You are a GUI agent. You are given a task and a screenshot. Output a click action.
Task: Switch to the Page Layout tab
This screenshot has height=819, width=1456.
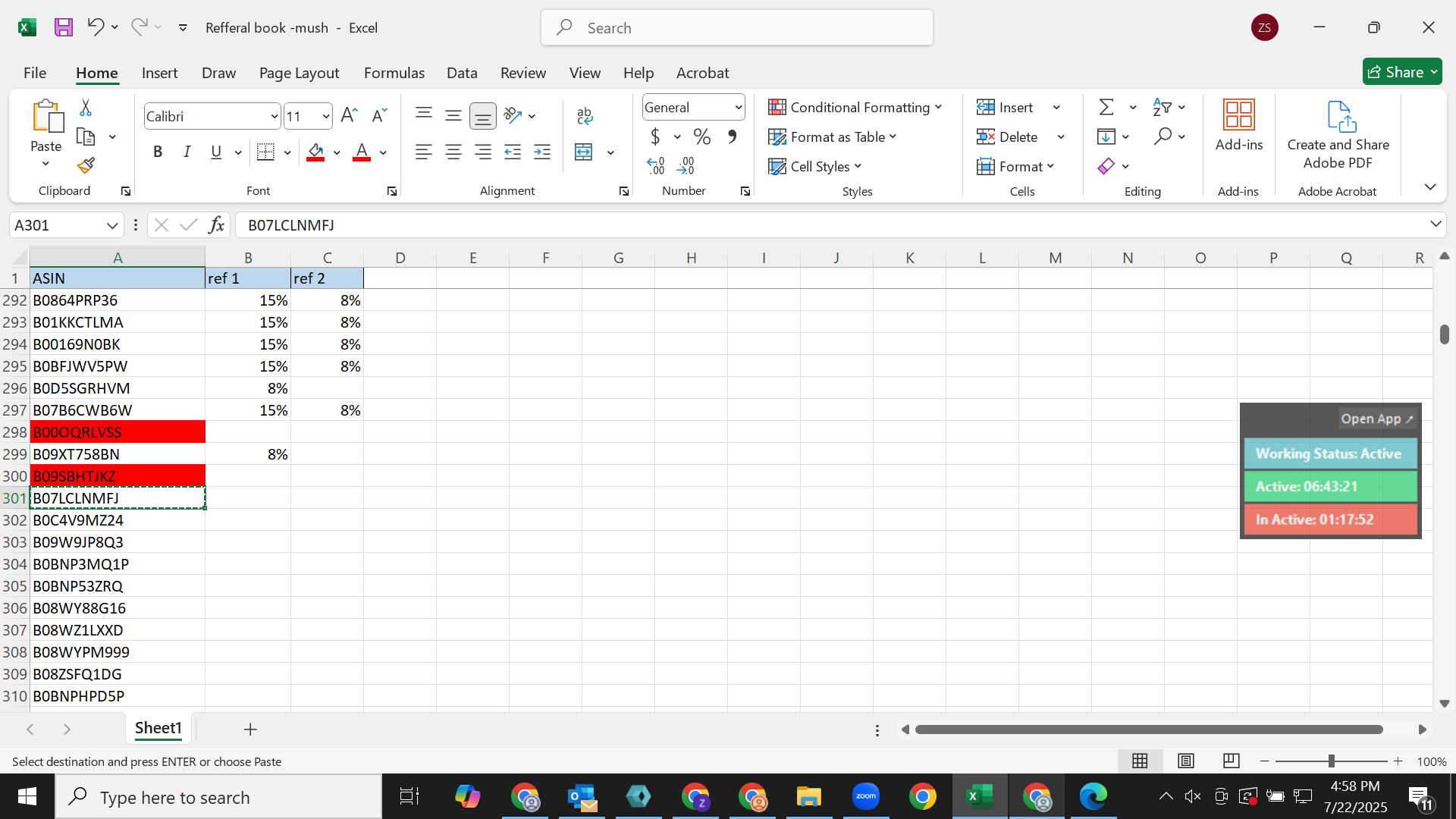[299, 73]
